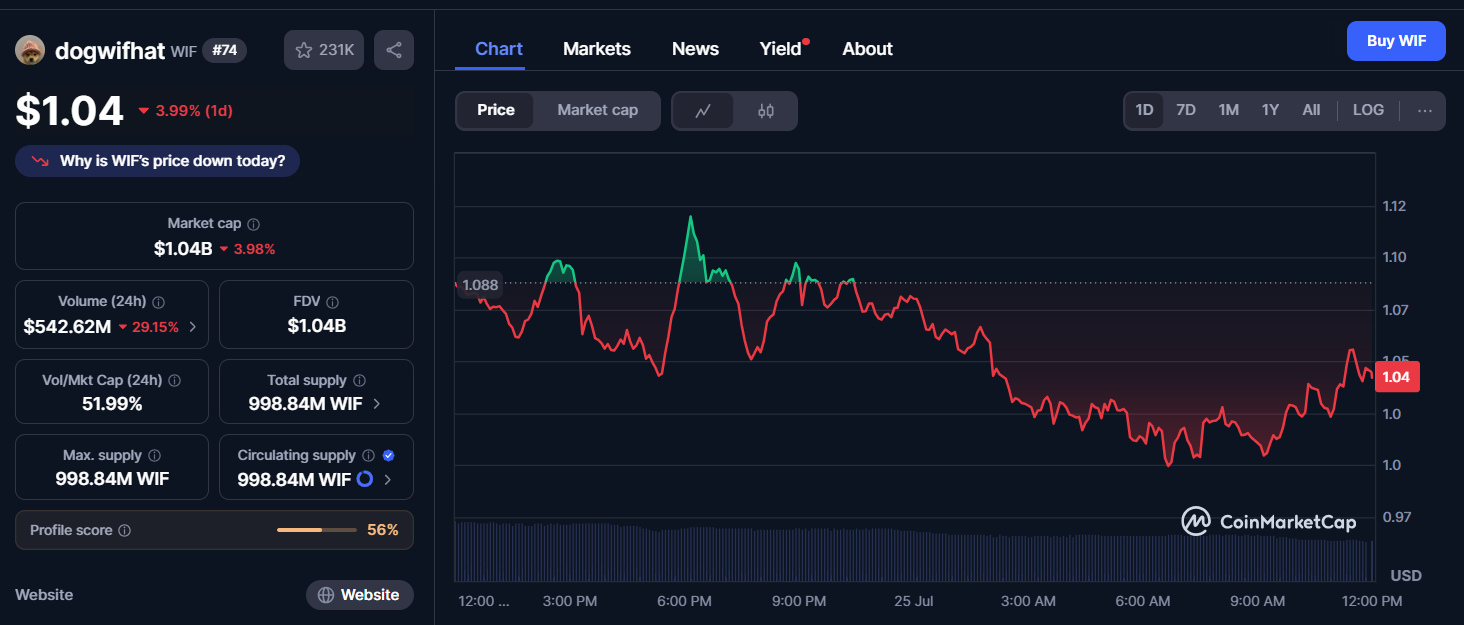
Task: Click the dogwifhat coin logo
Action: pyautogui.click(x=30, y=50)
